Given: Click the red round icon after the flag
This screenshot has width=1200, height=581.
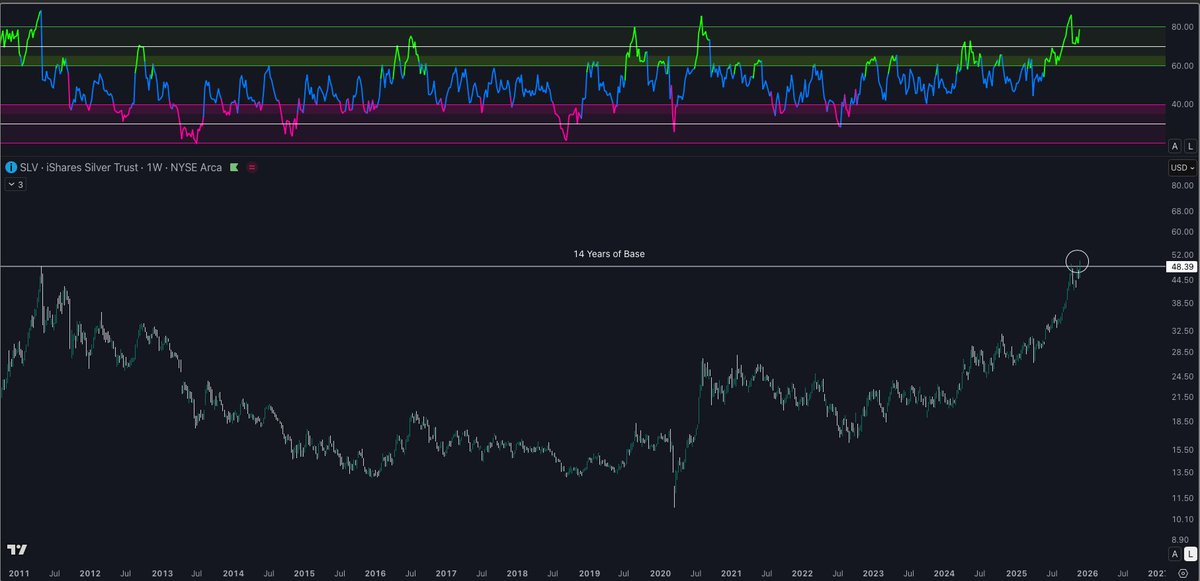Looking at the screenshot, I should tap(251, 167).
